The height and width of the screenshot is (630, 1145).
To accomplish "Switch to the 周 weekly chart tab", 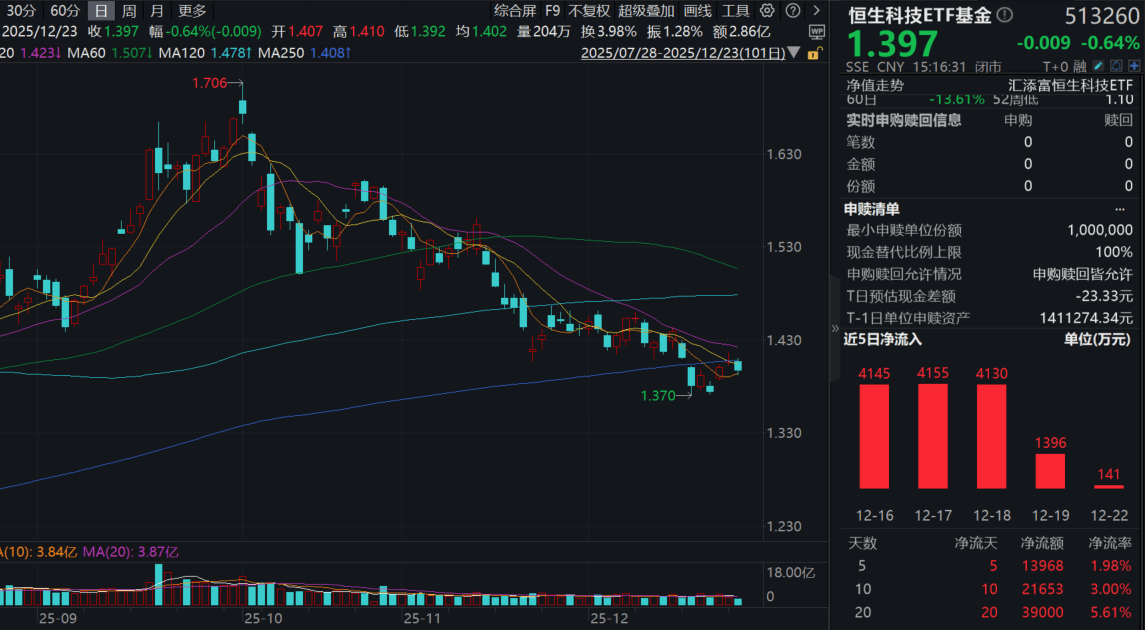I will pos(129,11).
